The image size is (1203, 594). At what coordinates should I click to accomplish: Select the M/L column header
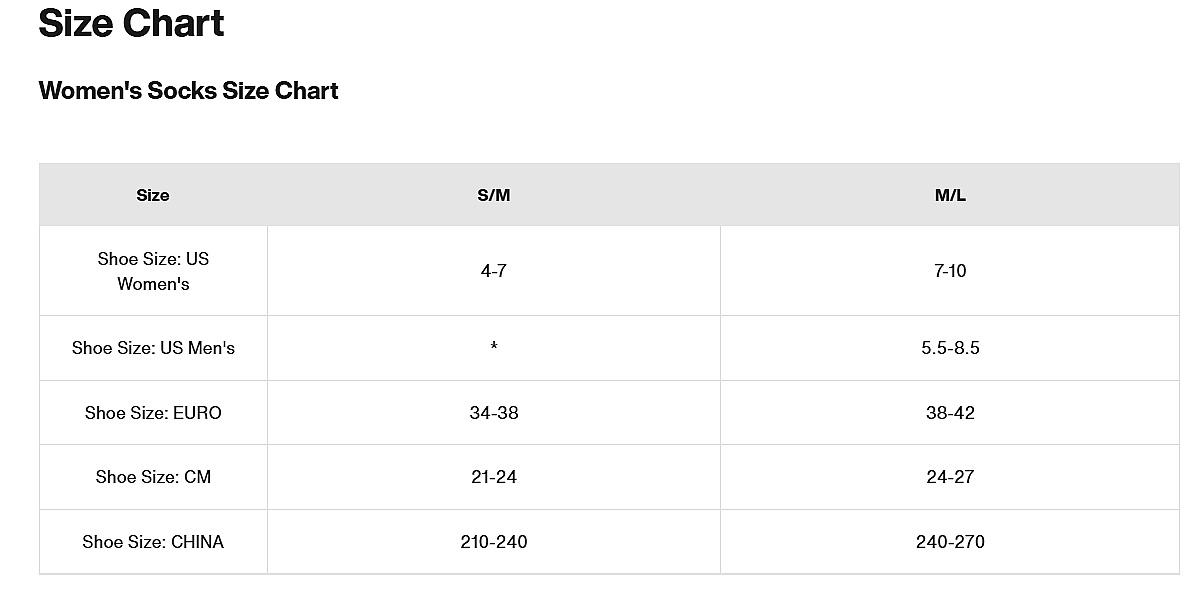950,195
